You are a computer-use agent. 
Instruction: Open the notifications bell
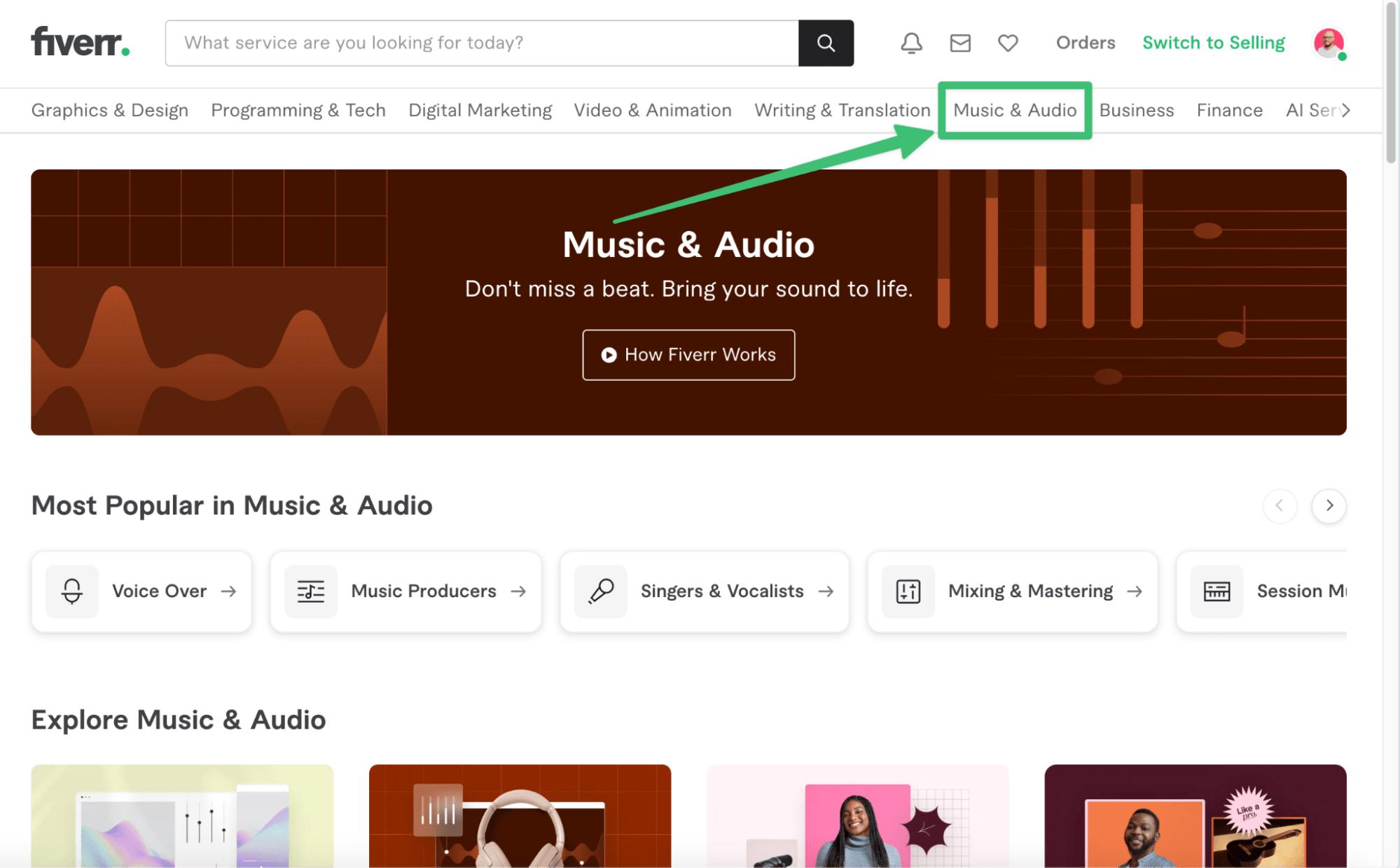point(911,43)
